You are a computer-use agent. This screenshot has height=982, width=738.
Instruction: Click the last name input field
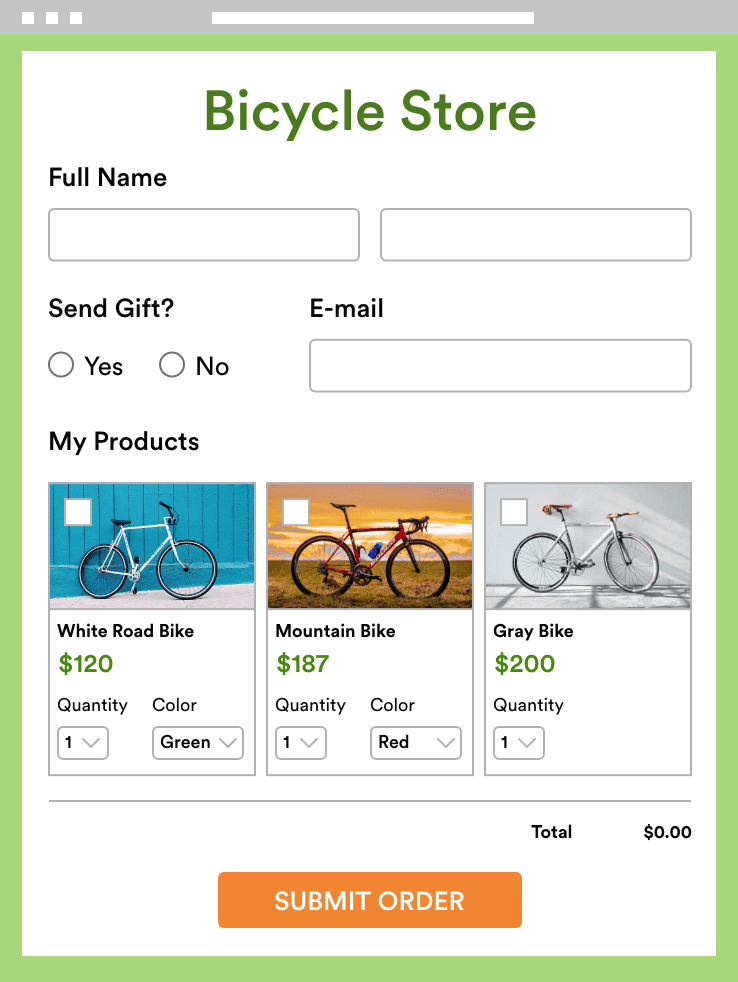tap(536, 234)
